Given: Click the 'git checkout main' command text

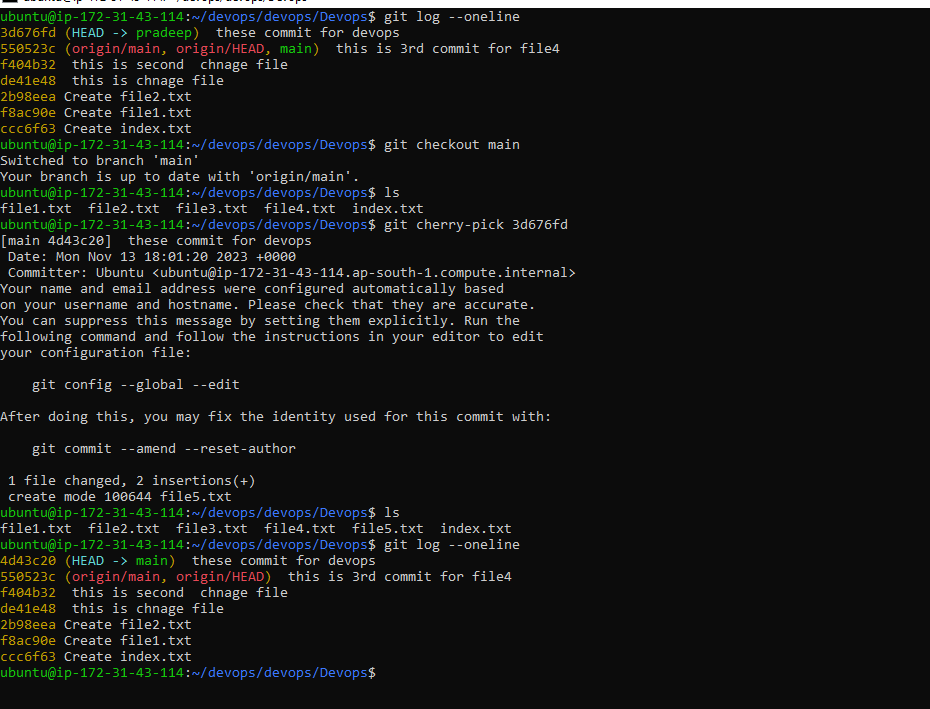Looking at the screenshot, I should click(x=451, y=145).
